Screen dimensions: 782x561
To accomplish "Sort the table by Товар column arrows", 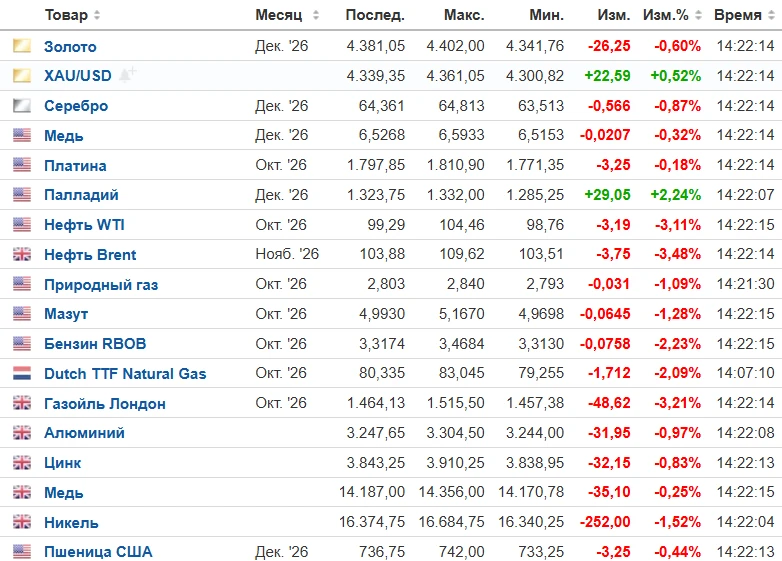I will coord(97,15).
